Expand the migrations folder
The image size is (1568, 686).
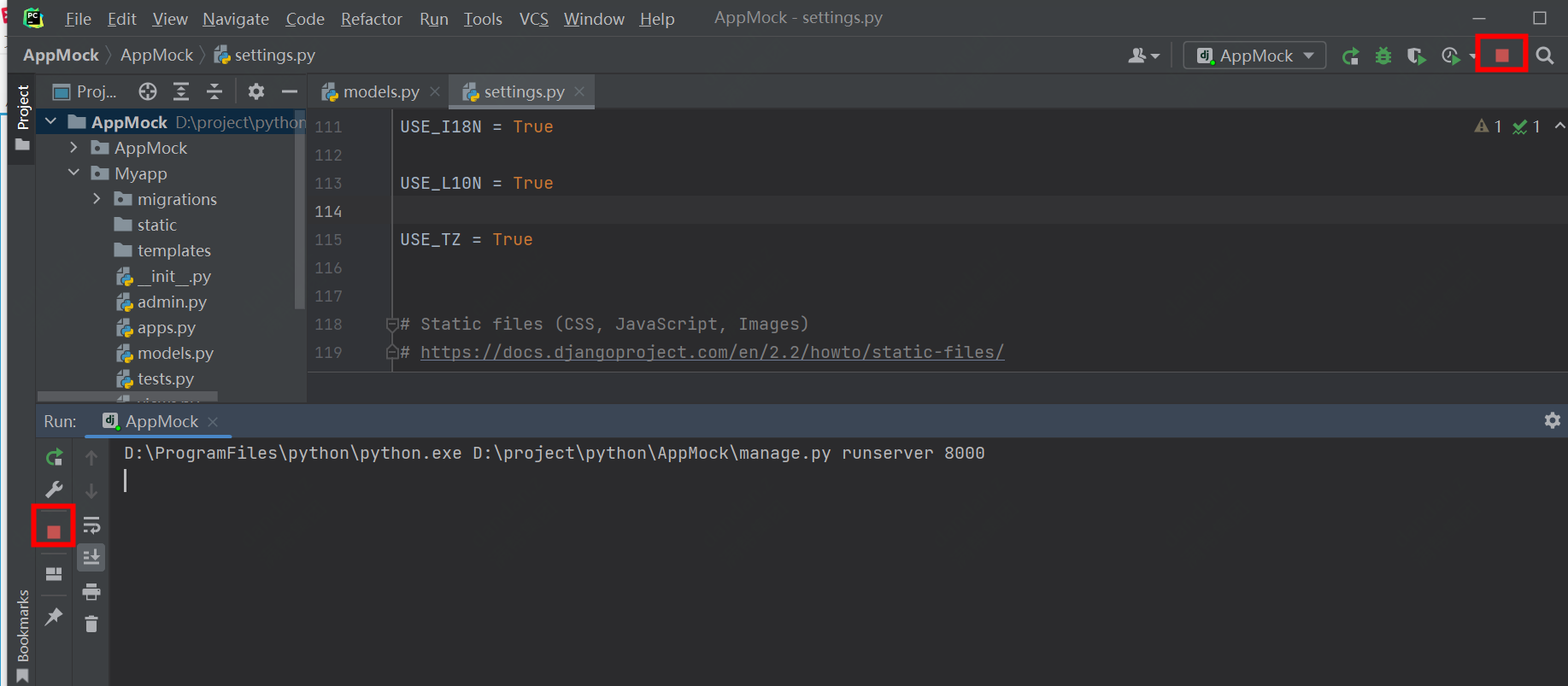tap(97, 199)
